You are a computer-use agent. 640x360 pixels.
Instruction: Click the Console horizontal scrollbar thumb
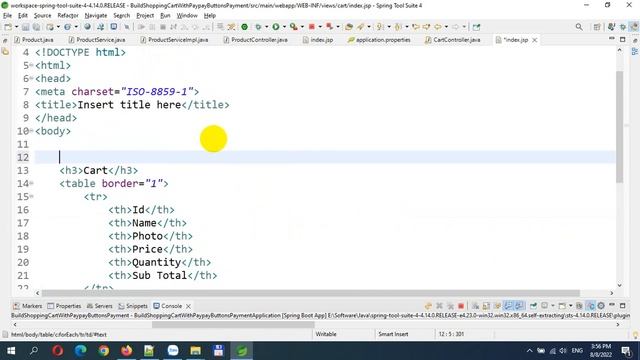coord(233,324)
